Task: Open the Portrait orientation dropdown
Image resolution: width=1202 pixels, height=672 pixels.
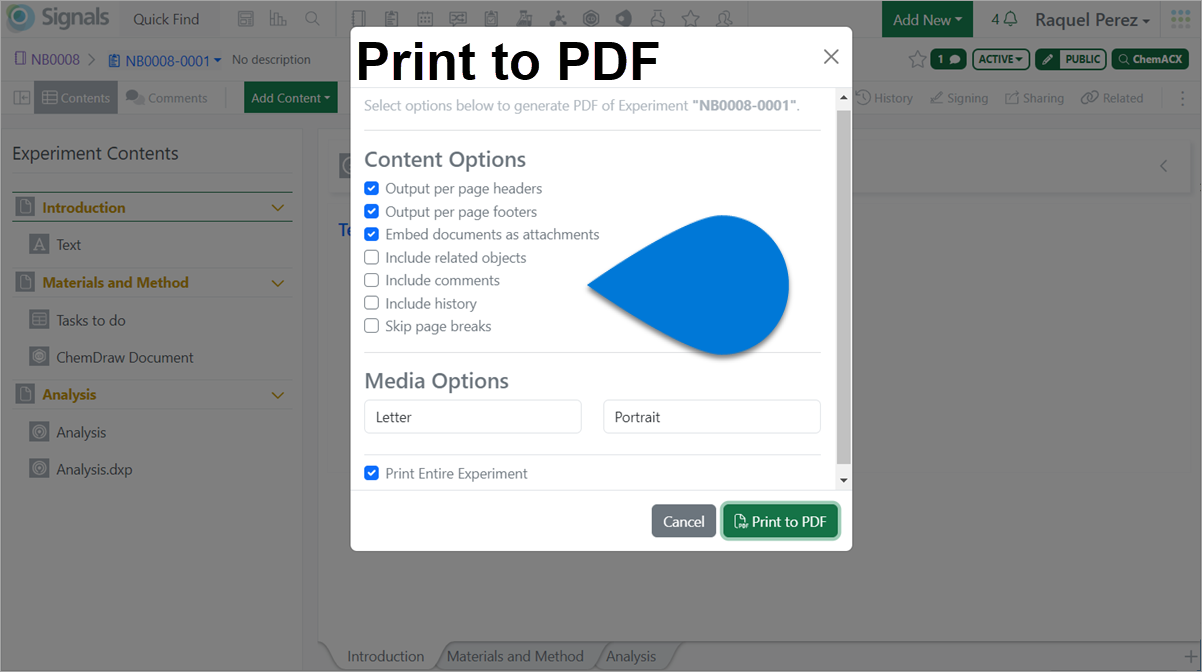Action: 712,417
